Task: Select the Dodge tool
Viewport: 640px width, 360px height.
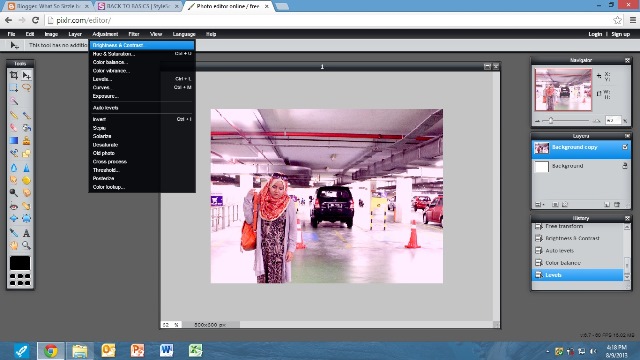Action: click(x=13, y=193)
